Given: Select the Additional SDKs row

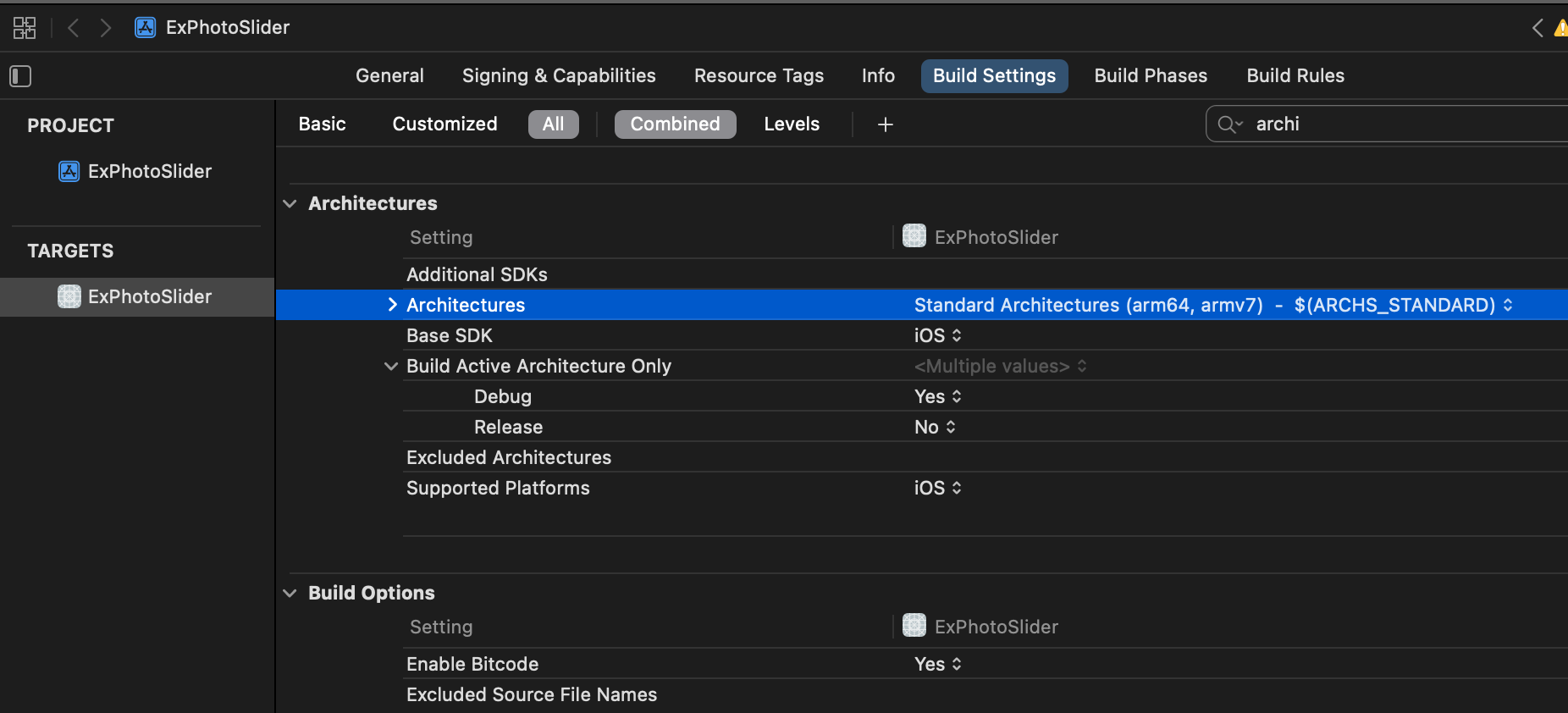Looking at the screenshot, I should [x=986, y=274].
